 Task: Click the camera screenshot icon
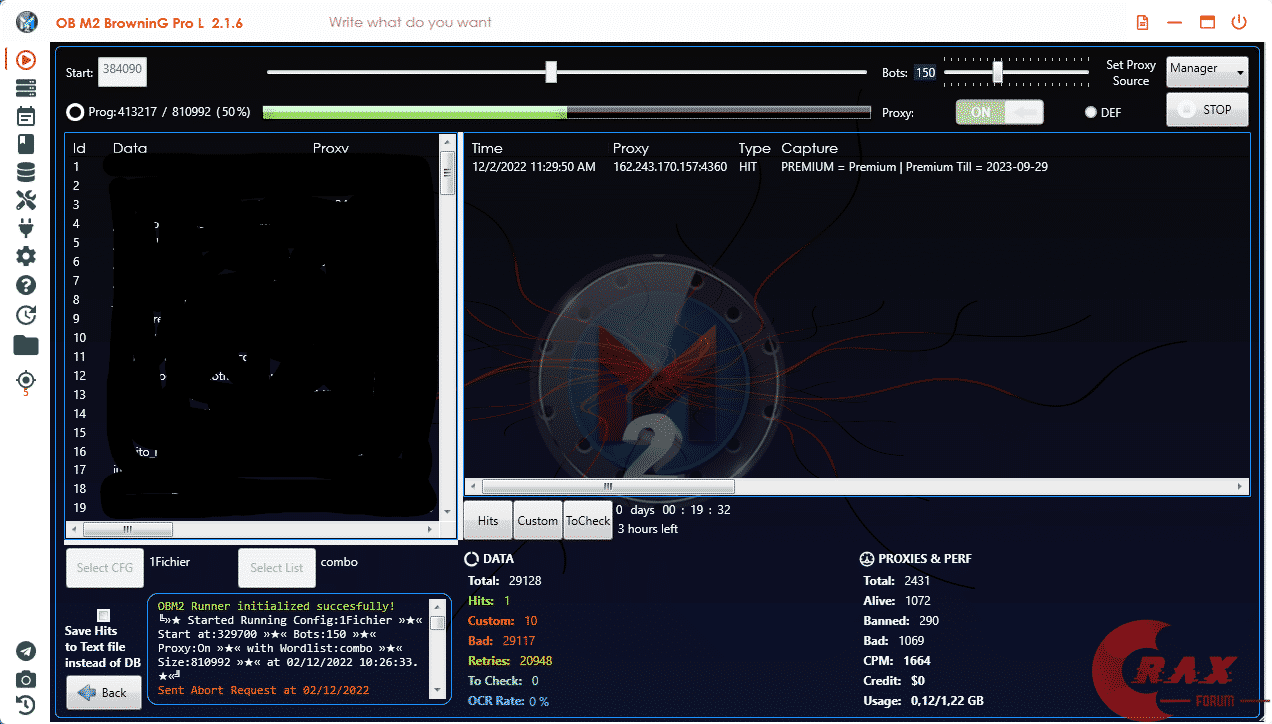click(26, 679)
